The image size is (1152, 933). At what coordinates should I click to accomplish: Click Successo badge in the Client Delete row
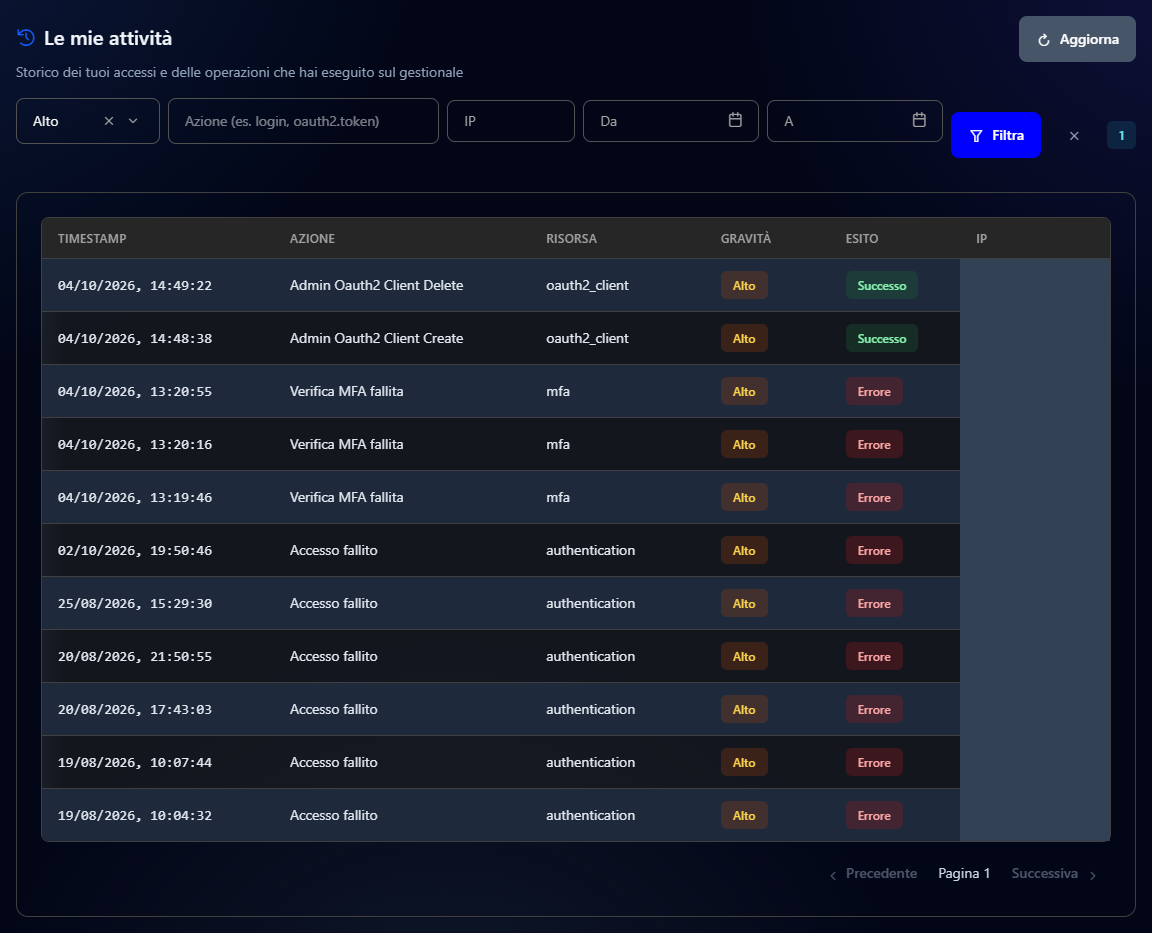(882, 286)
